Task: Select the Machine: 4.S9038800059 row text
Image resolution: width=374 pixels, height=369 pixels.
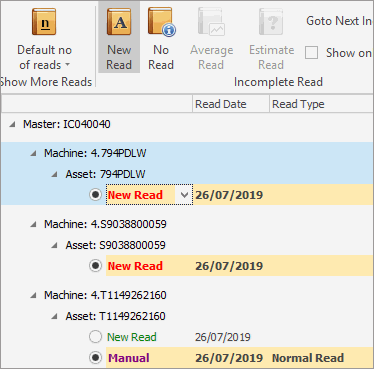Action: [105, 224]
